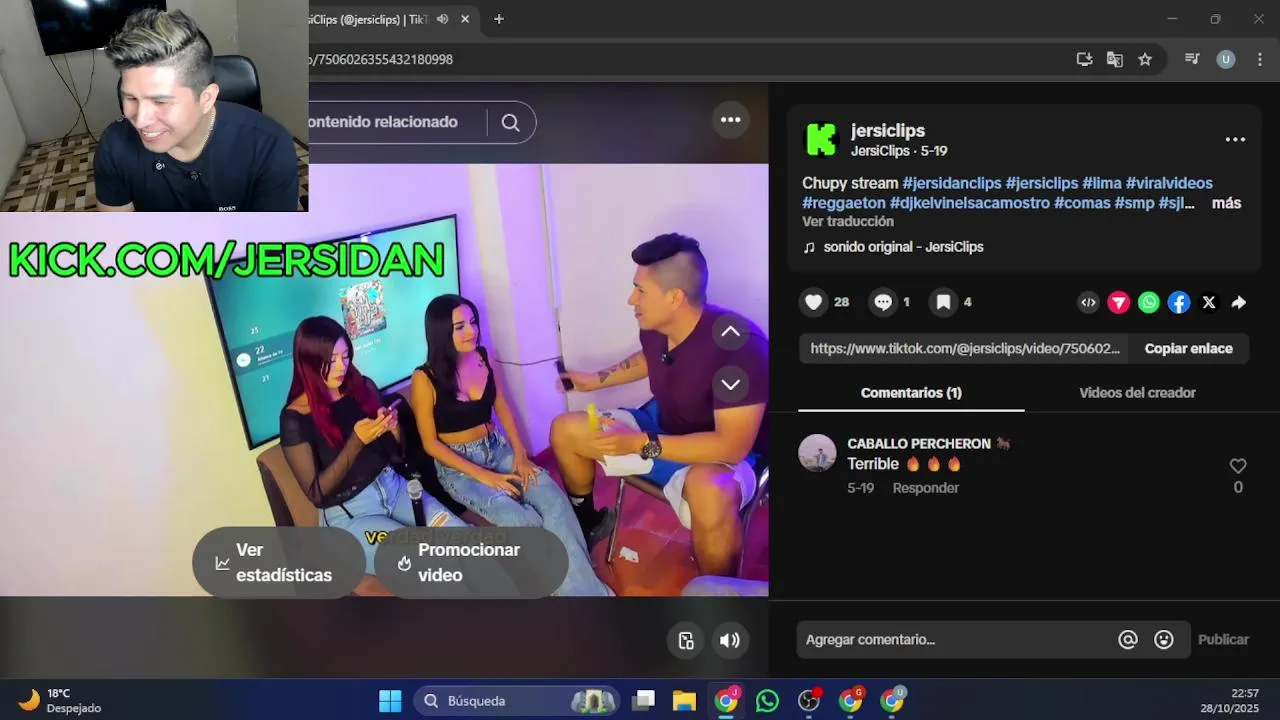Open three-dot menu on jersiclips post

1235,140
